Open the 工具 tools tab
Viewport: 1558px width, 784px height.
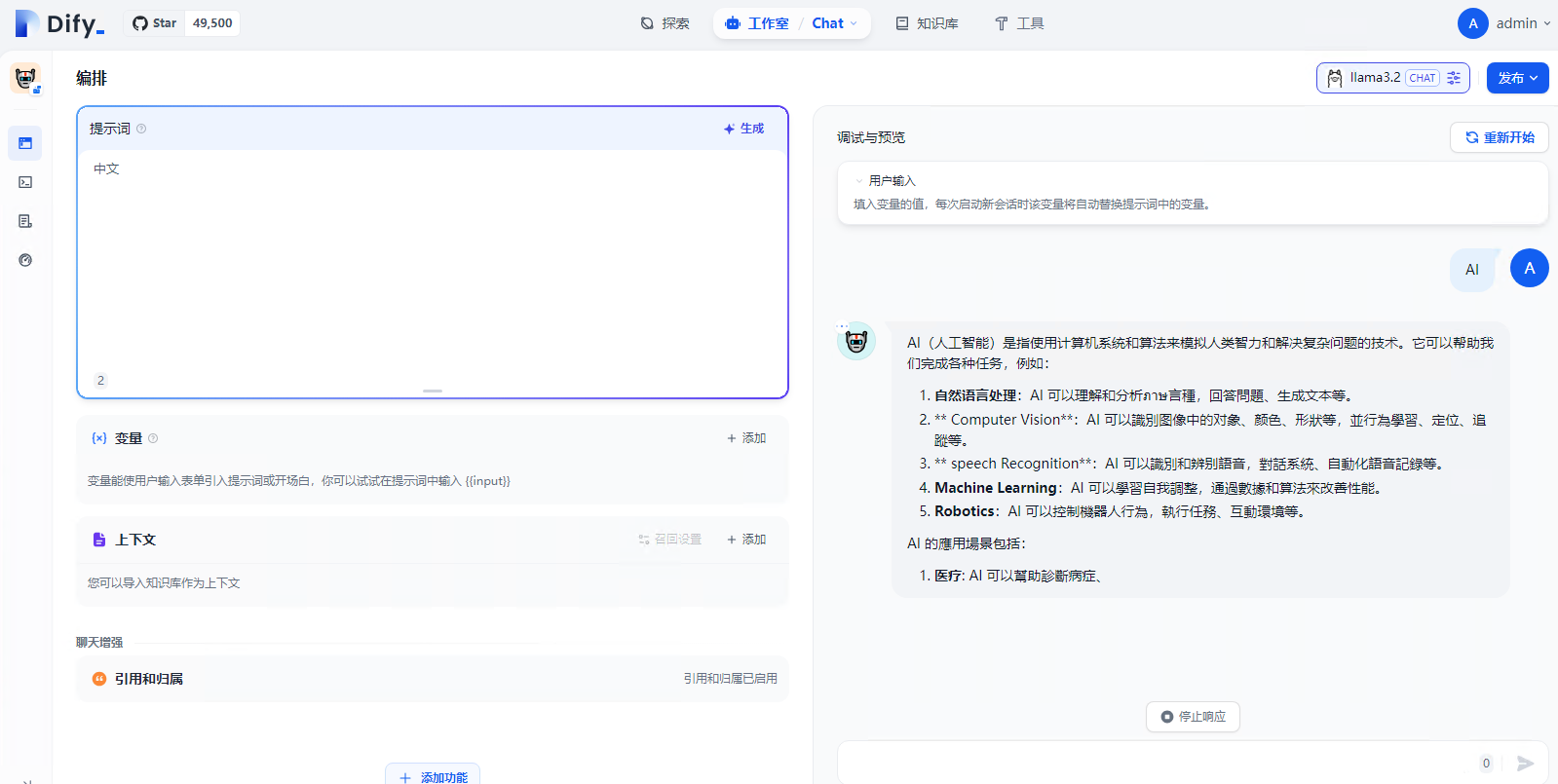(x=1019, y=23)
